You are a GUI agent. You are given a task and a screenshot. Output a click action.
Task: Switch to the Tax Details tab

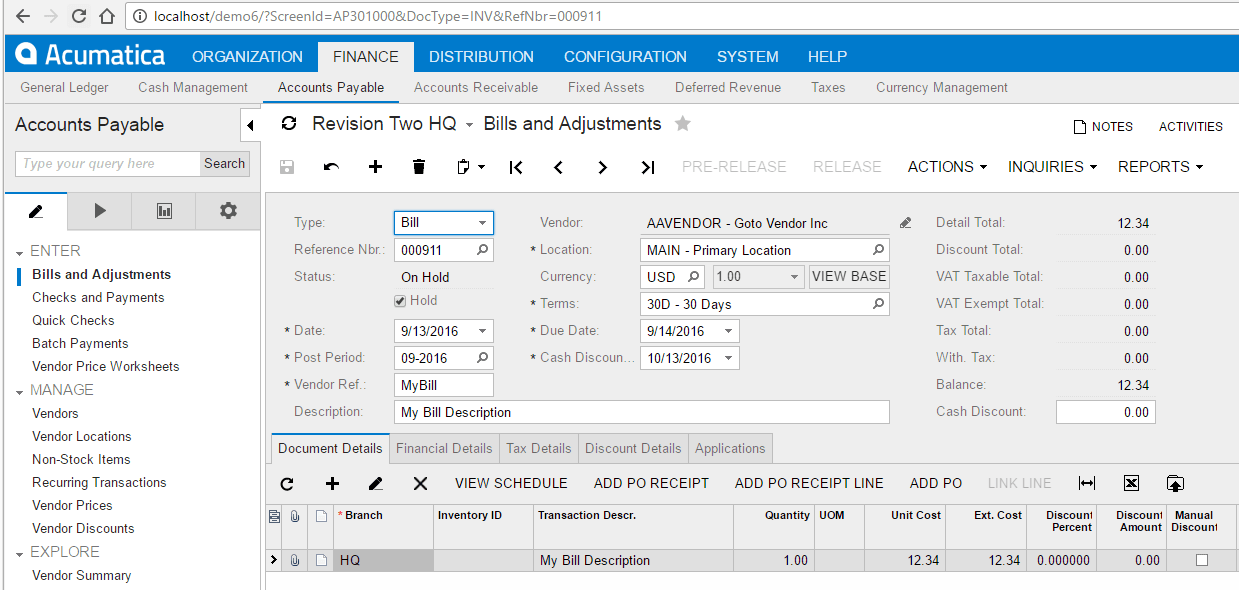[x=539, y=448]
